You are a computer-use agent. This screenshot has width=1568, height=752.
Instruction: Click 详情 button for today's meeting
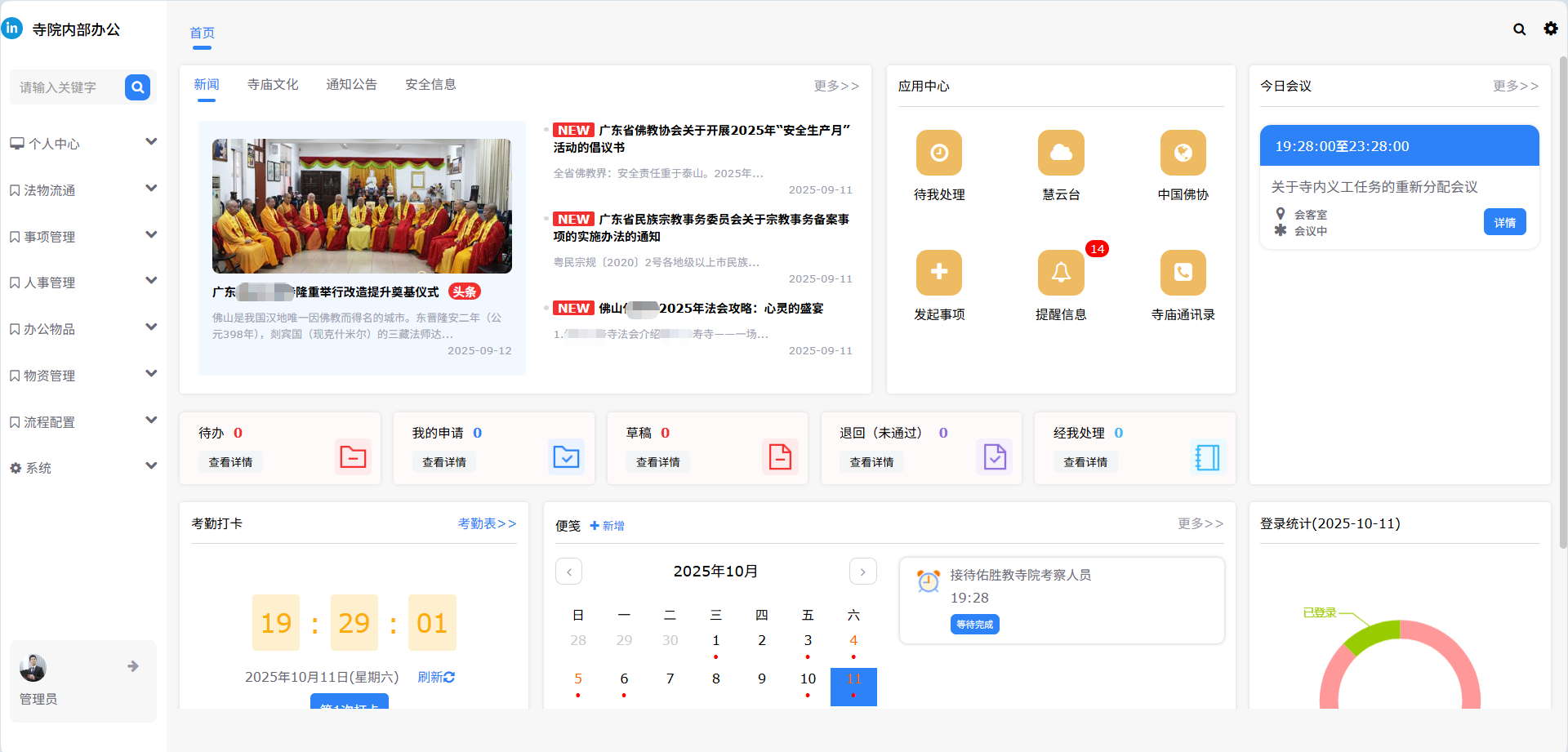coord(1504,222)
